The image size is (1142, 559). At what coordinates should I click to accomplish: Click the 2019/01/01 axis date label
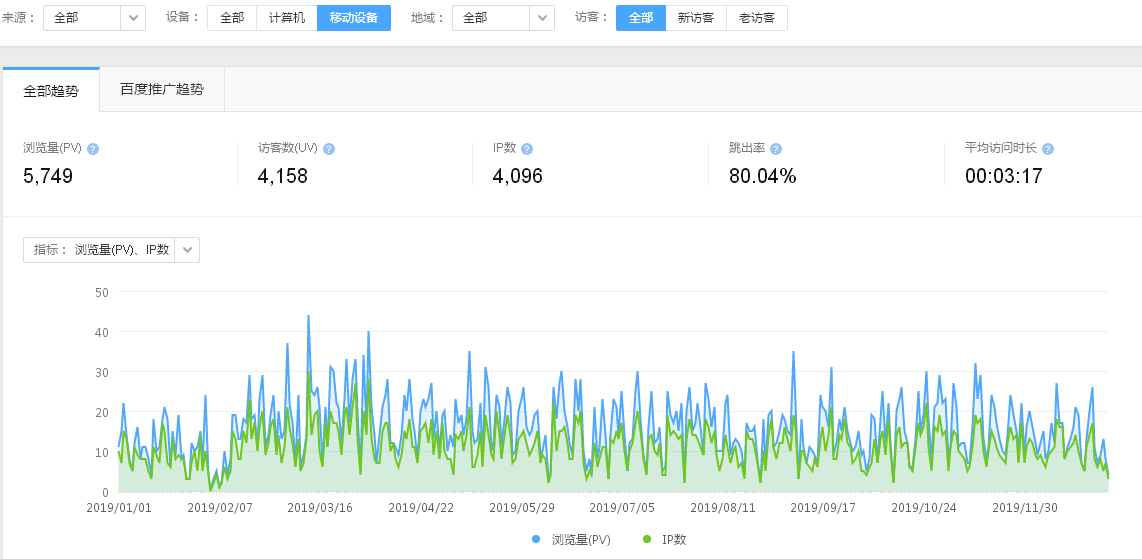119,507
